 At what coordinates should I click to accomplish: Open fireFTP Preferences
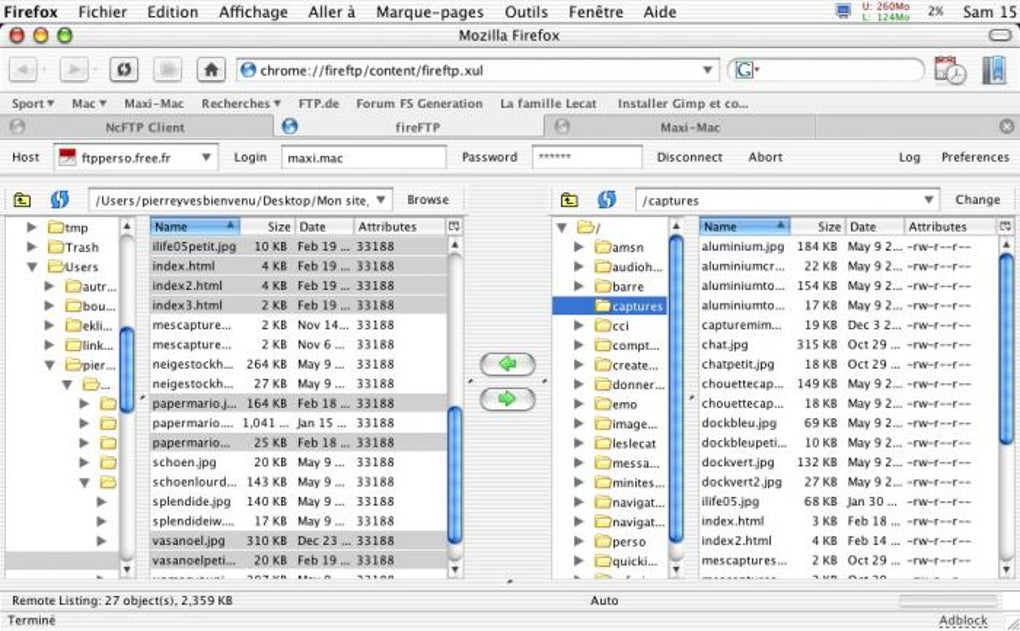click(975, 157)
